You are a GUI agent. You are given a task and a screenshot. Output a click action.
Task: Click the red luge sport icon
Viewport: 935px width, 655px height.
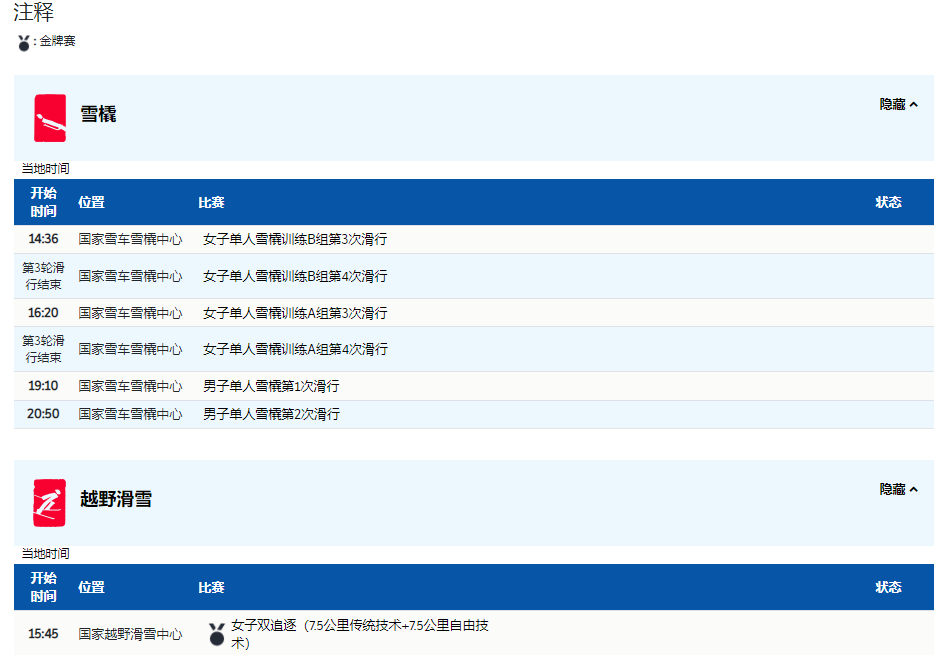[x=50, y=118]
